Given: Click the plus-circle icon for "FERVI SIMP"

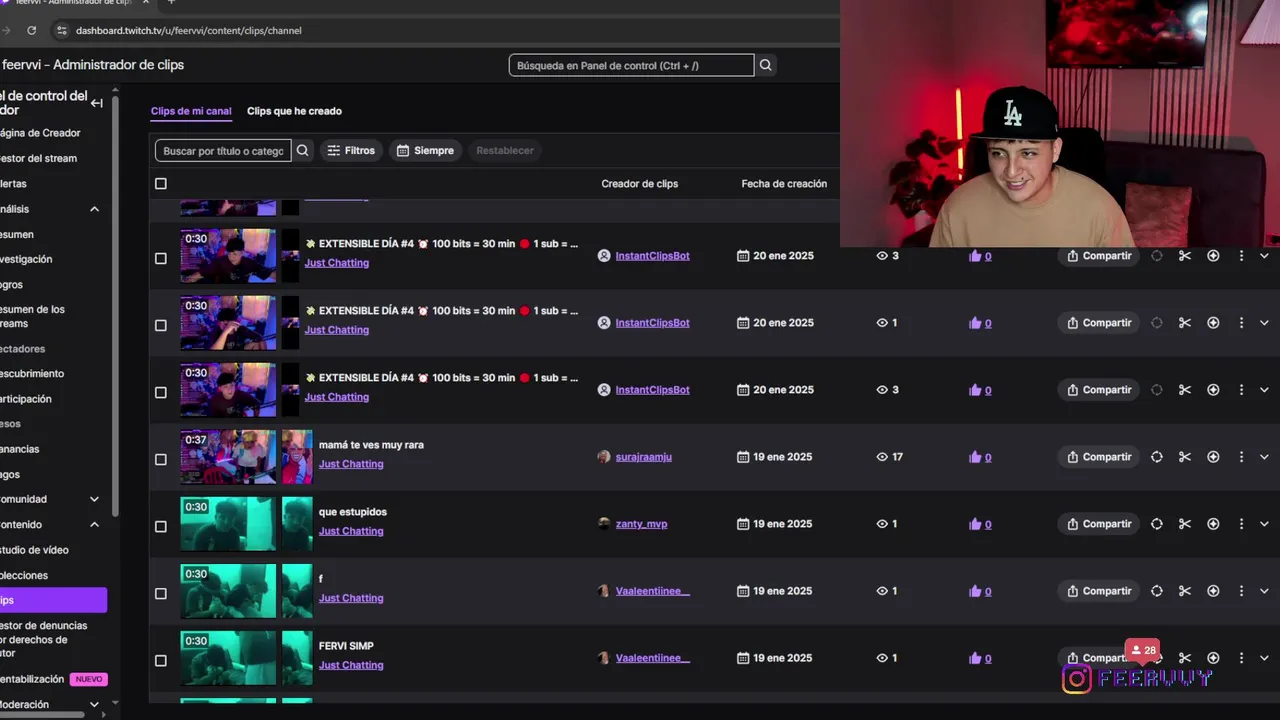Looking at the screenshot, I should click(1213, 658).
